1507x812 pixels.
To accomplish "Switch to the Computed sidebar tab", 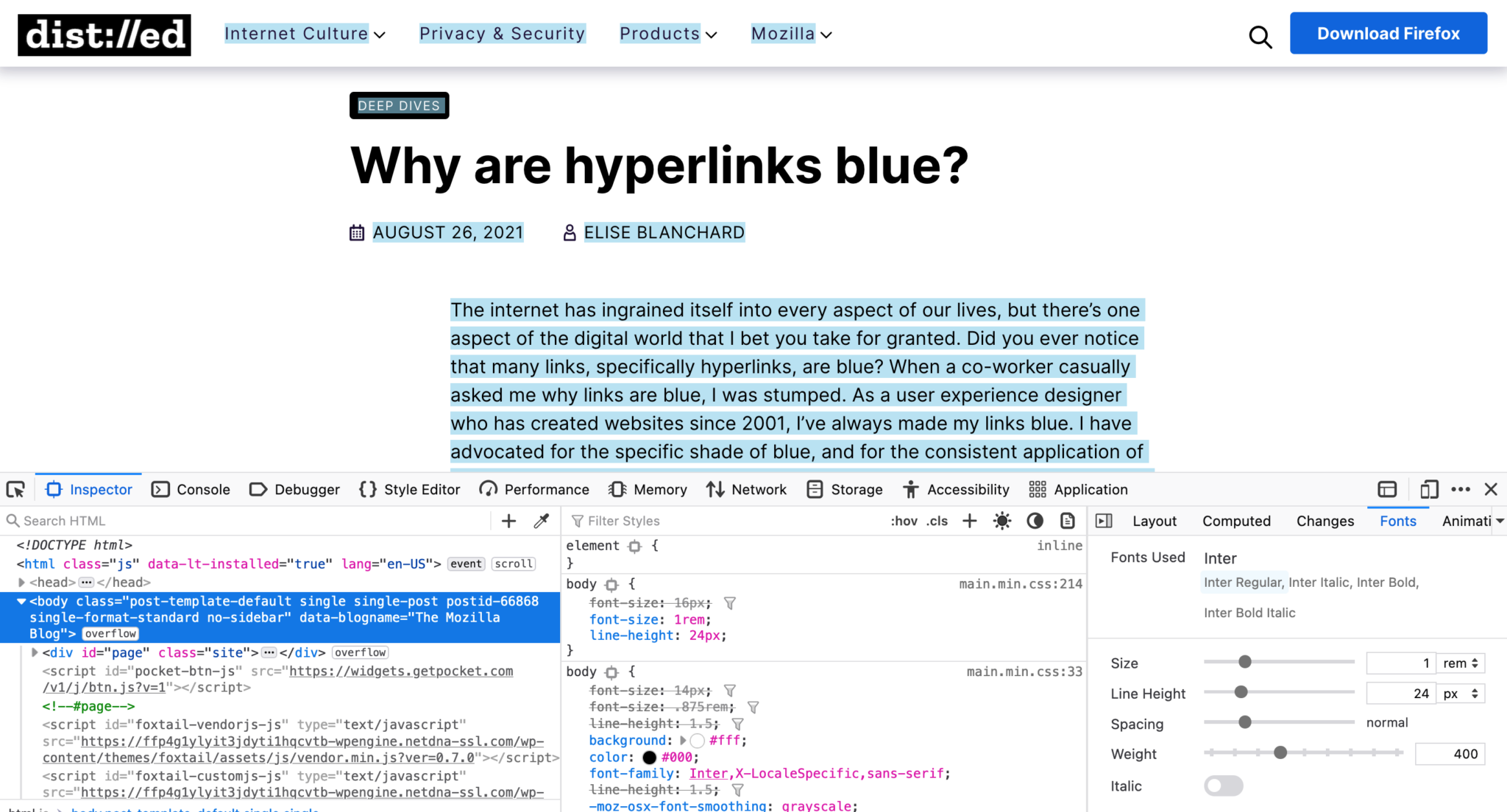I will [1236, 521].
